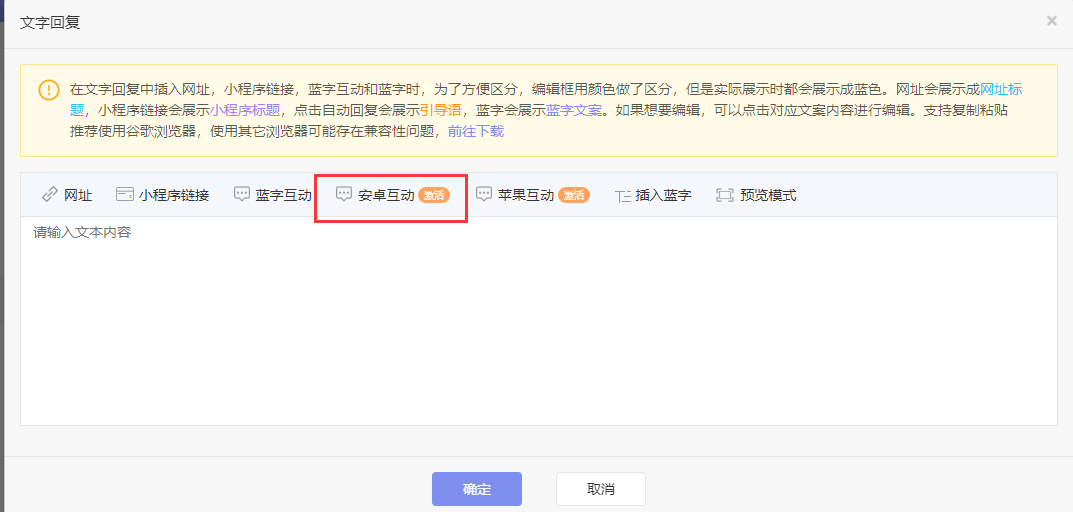Click the orange exclamation info icon

[x=49, y=90]
